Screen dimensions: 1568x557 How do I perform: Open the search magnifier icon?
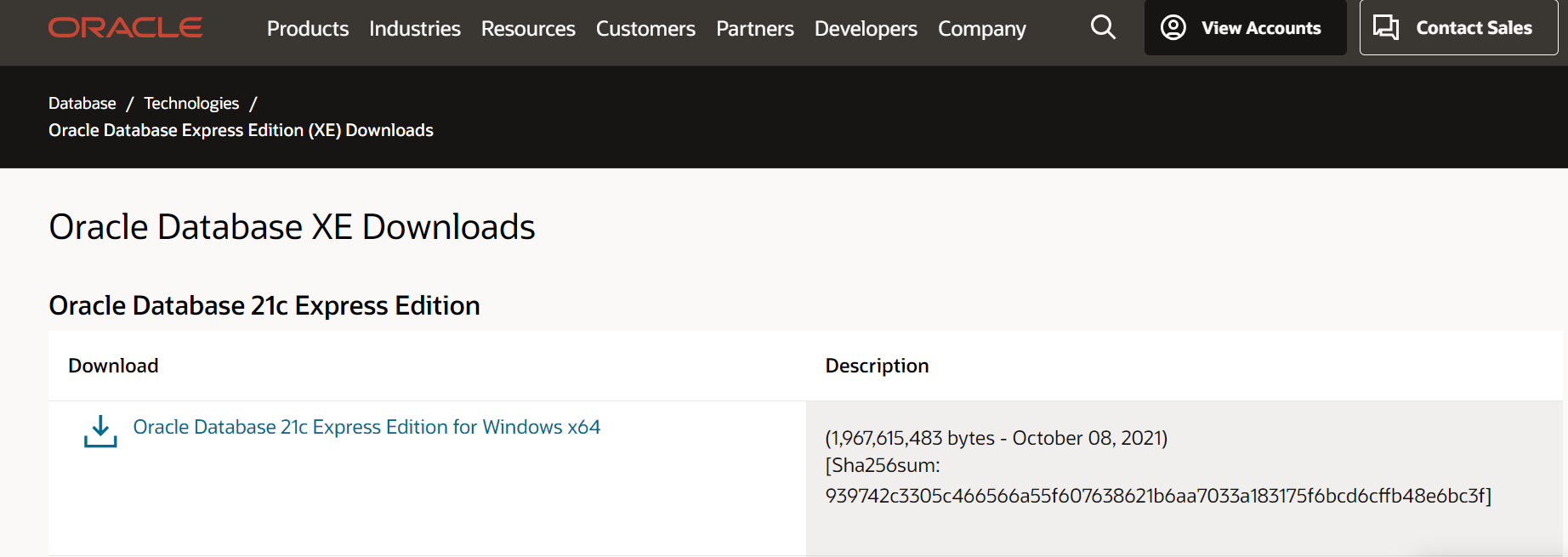[1103, 27]
